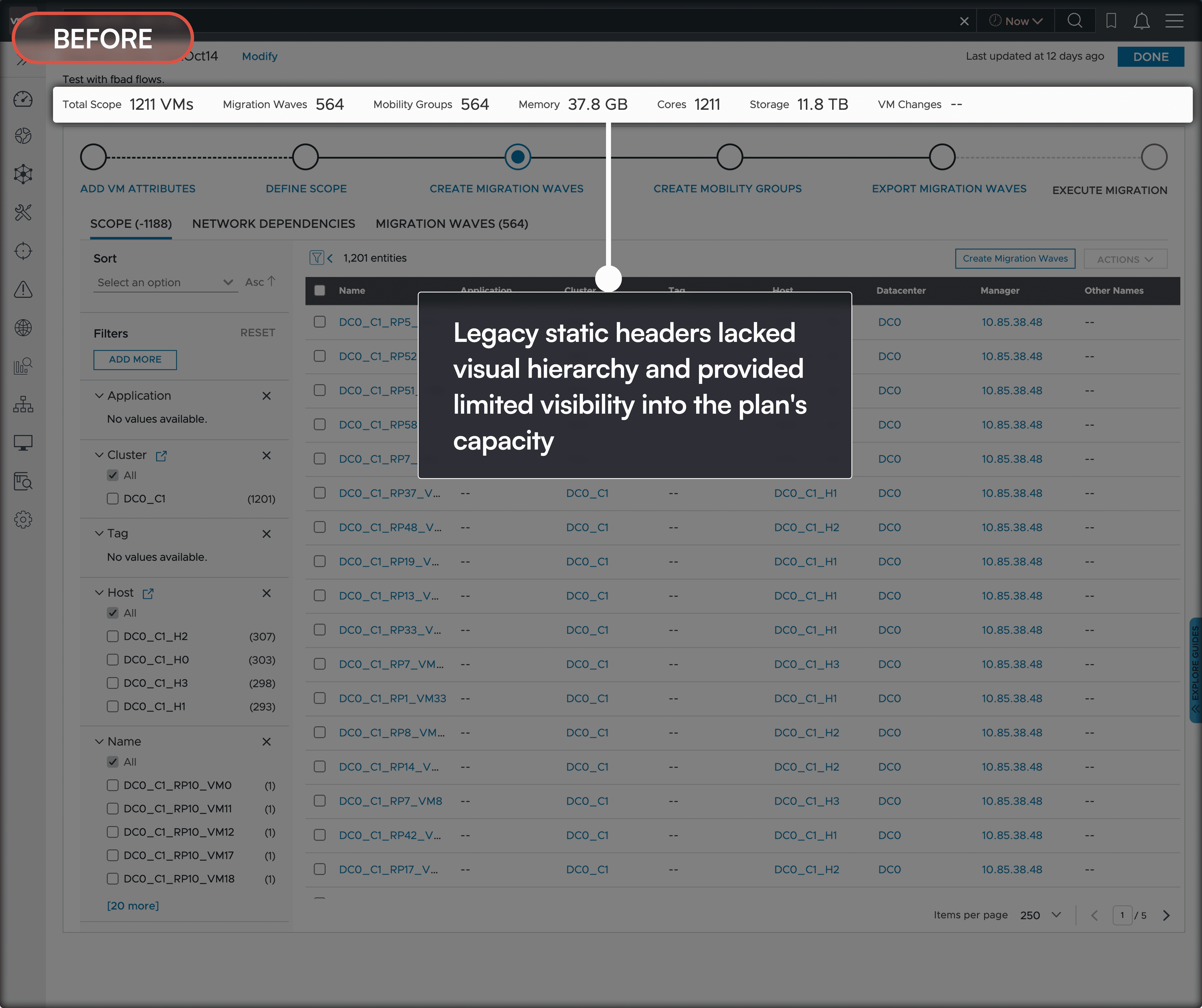Open the Sort 'Select an option' dropdown
Image resolution: width=1202 pixels, height=1008 pixels.
pyautogui.click(x=165, y=283)
